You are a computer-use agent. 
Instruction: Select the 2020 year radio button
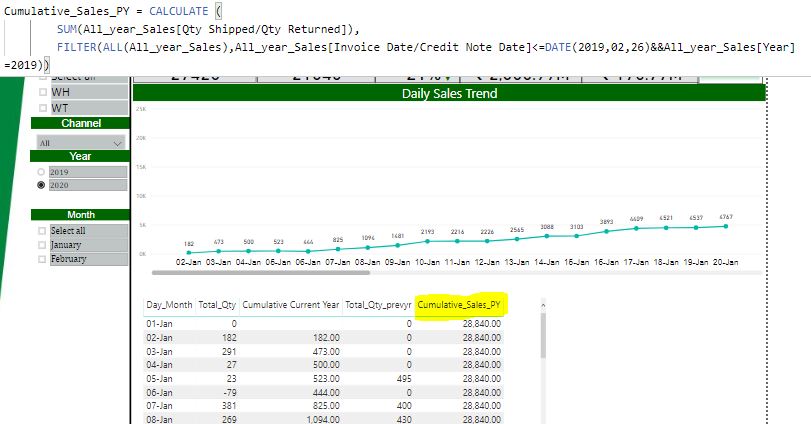[41, 185]
